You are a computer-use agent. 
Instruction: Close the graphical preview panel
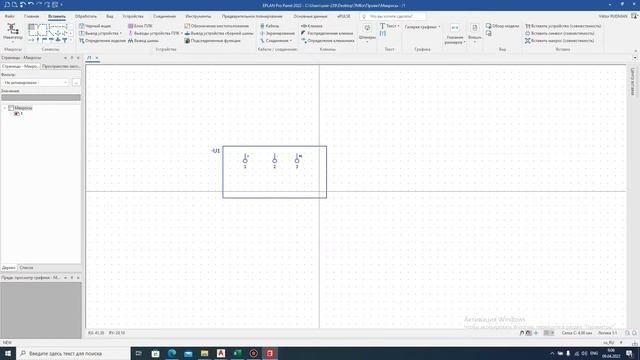pos(78,278)
